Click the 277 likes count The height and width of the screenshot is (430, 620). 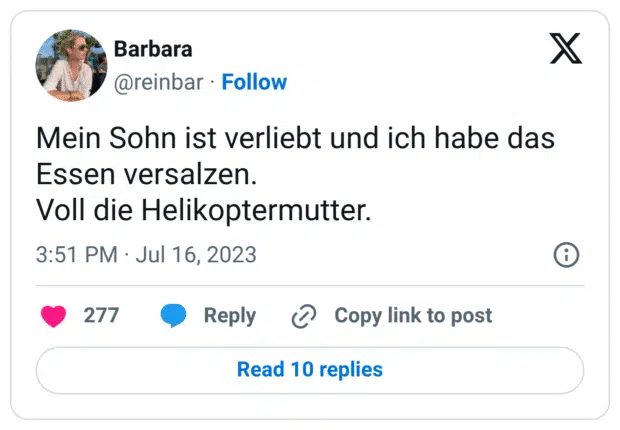(x=101, y=316)
